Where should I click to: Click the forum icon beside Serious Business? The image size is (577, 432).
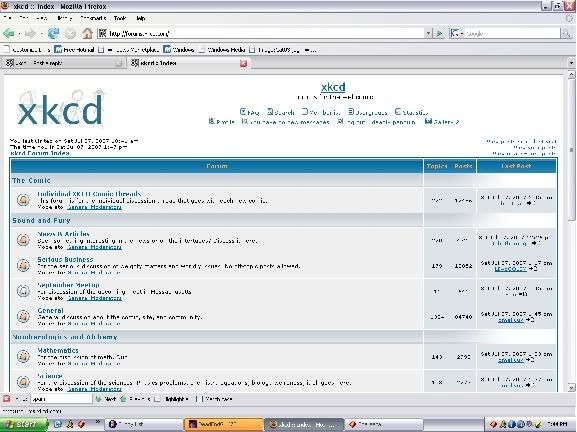click(24, 265)
